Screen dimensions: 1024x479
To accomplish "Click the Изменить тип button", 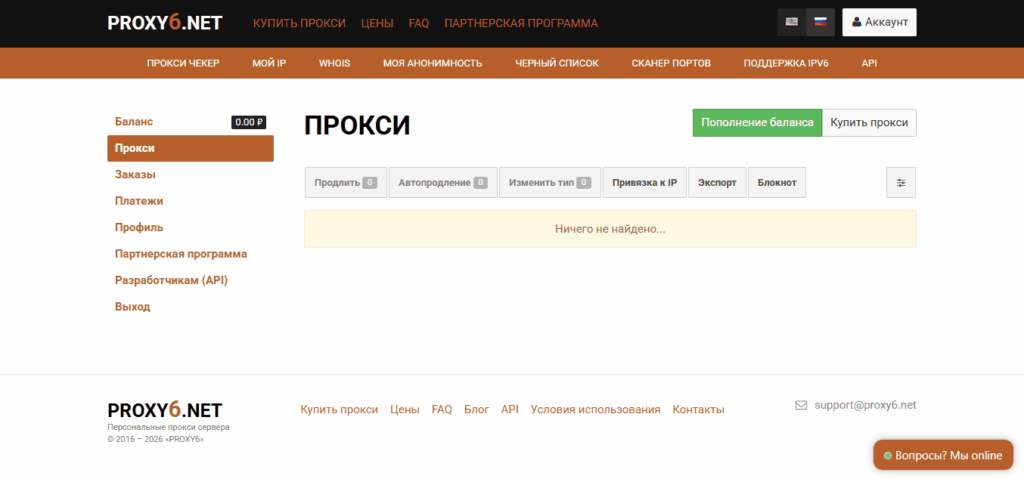I will pos(550,182).
